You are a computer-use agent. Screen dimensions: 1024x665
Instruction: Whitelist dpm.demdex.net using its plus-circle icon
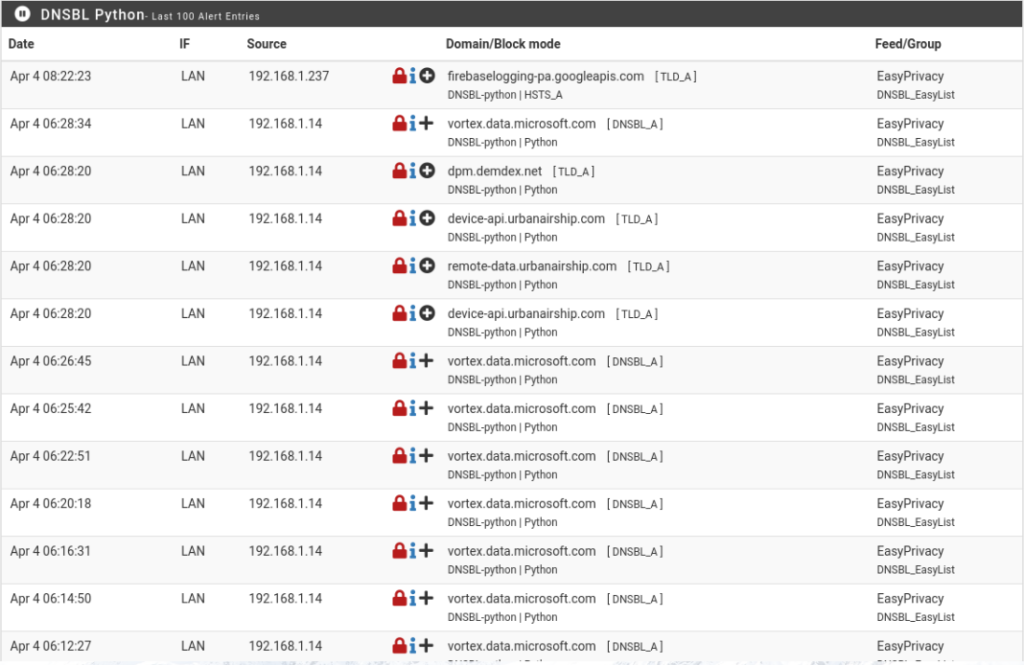coord(427,171)
